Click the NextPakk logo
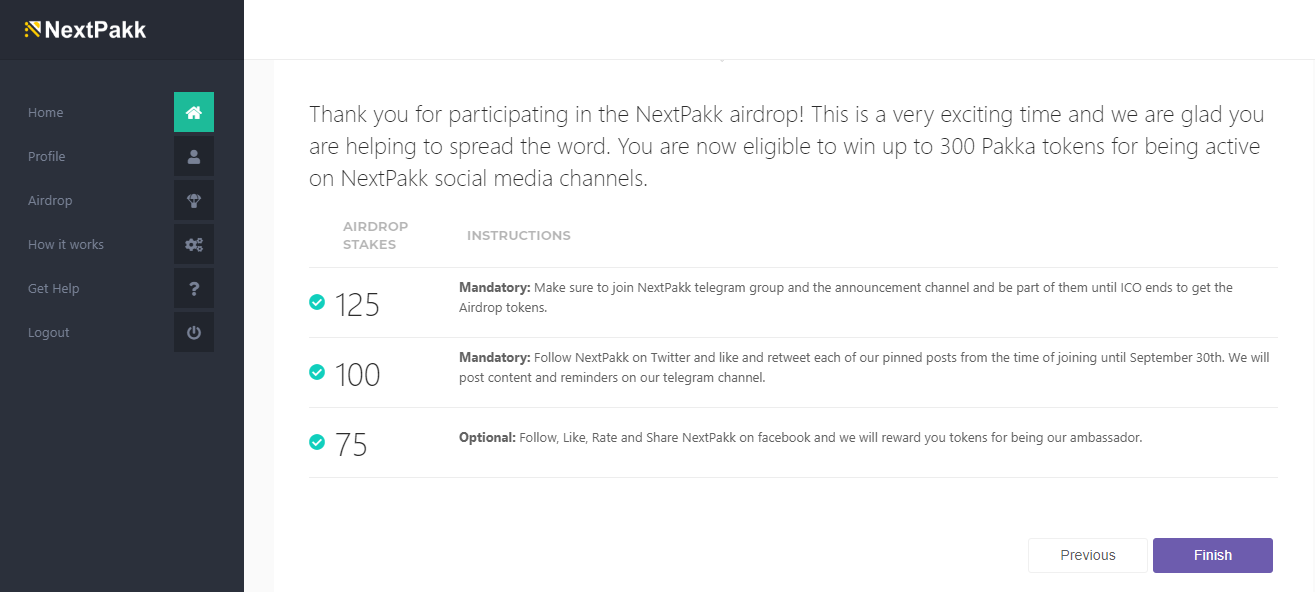This screenshot has height=592, width=1315. (x=86, y=30)
